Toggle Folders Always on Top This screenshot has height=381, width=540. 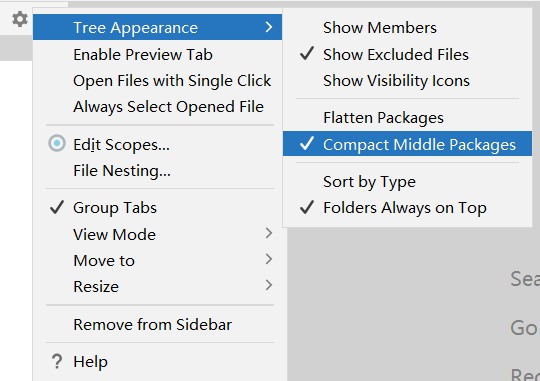point(407,208)
